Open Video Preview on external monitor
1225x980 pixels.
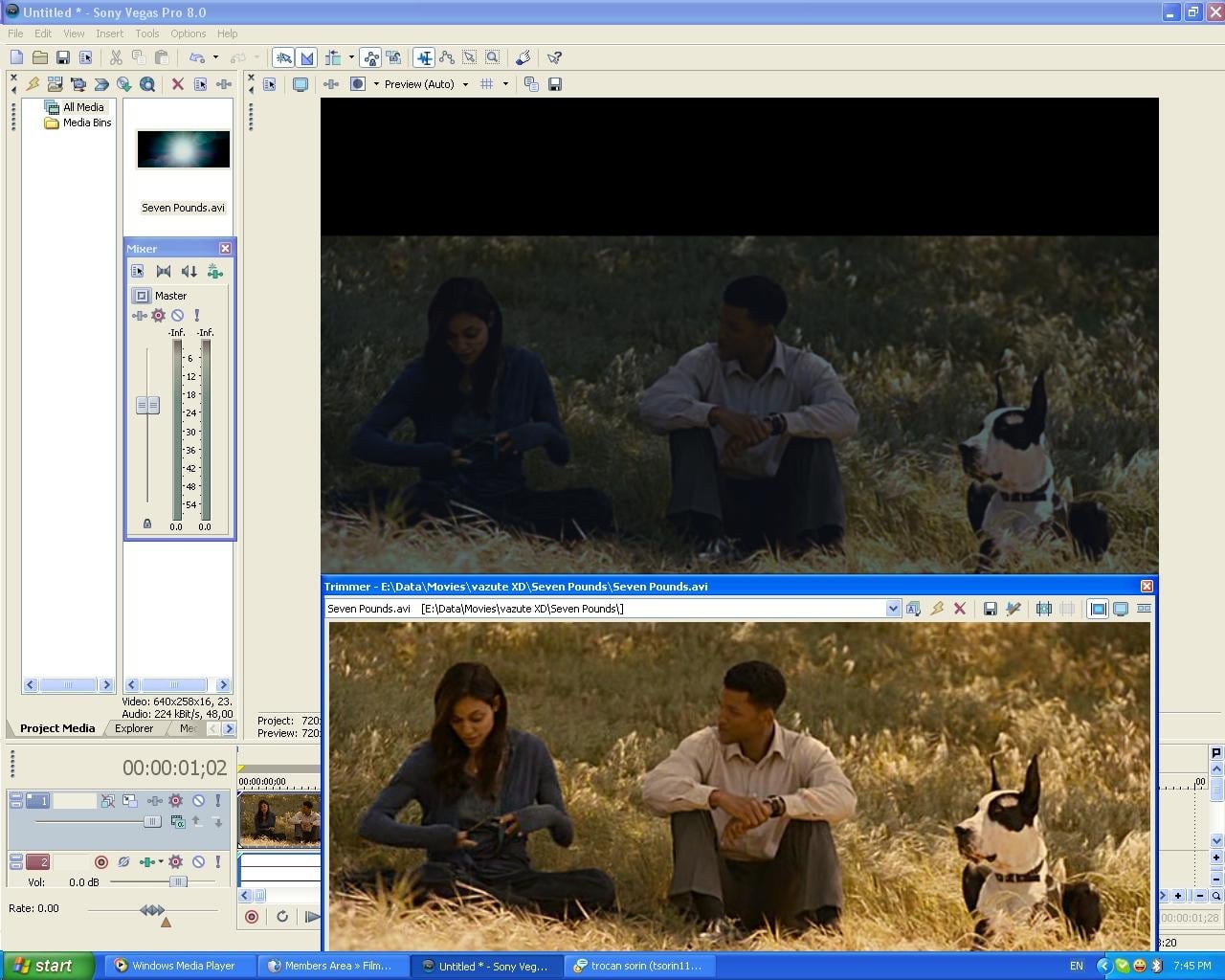tap(301, 84)
